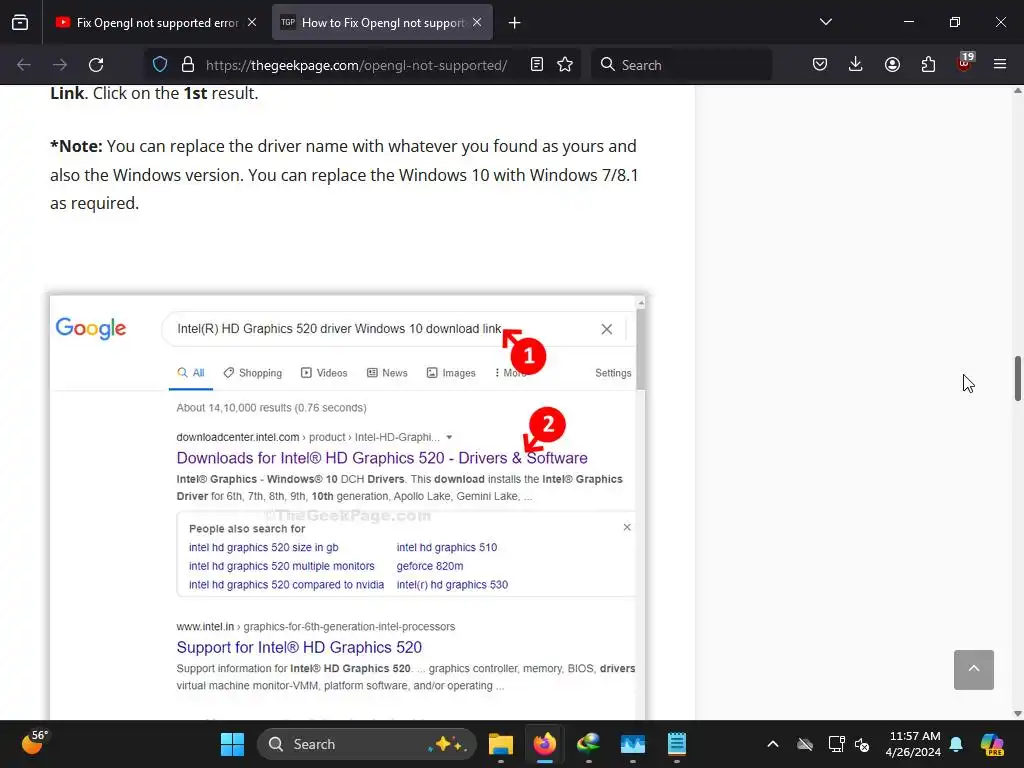Open Firefox View from the tab strip
Image resolution: width=1024 pixels, height=768 pixels.
click(x=20, y=22)
